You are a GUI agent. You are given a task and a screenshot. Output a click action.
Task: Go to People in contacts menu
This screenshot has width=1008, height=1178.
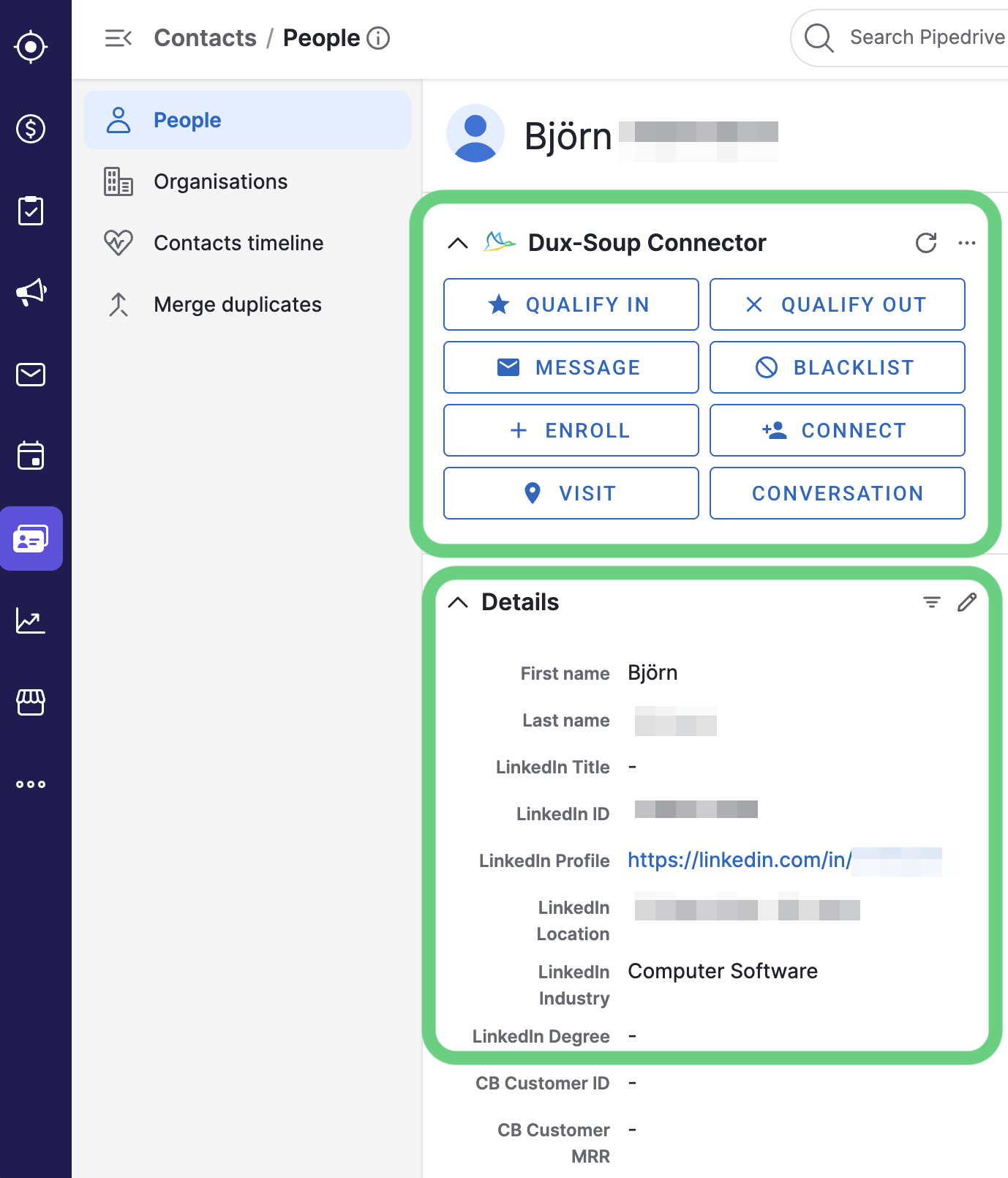click(247, 120)
